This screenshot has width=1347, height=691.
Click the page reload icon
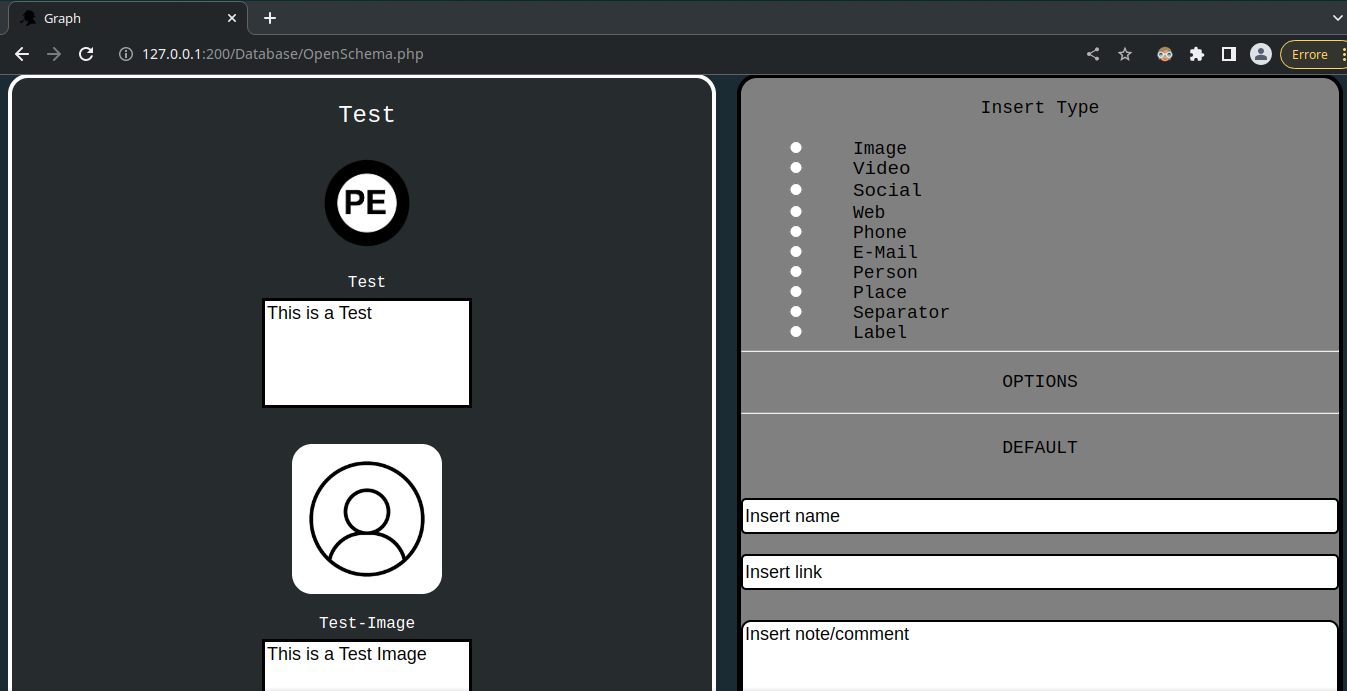(86, 54)
